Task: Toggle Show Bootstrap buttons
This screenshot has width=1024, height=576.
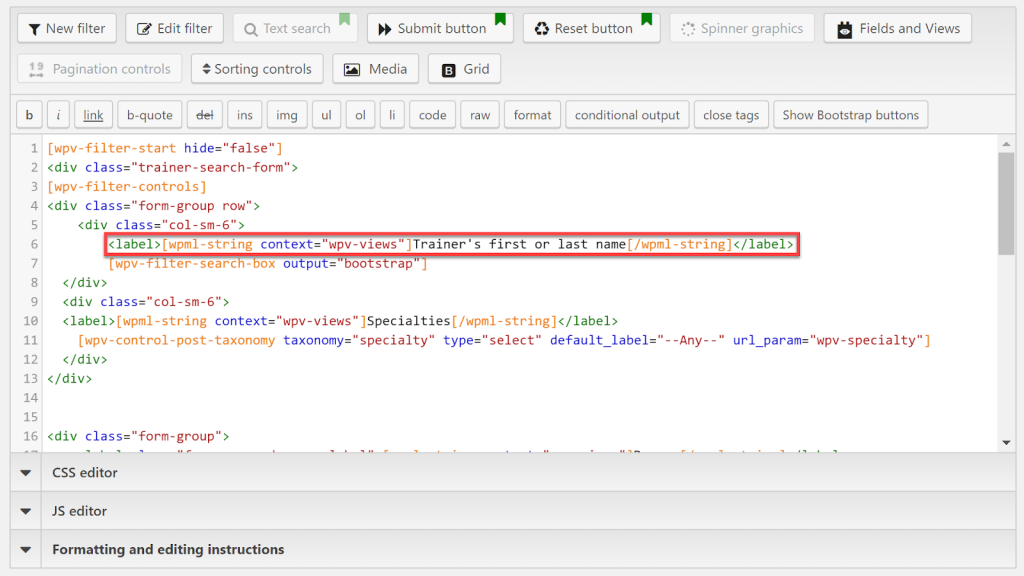Action: [850, 115]
